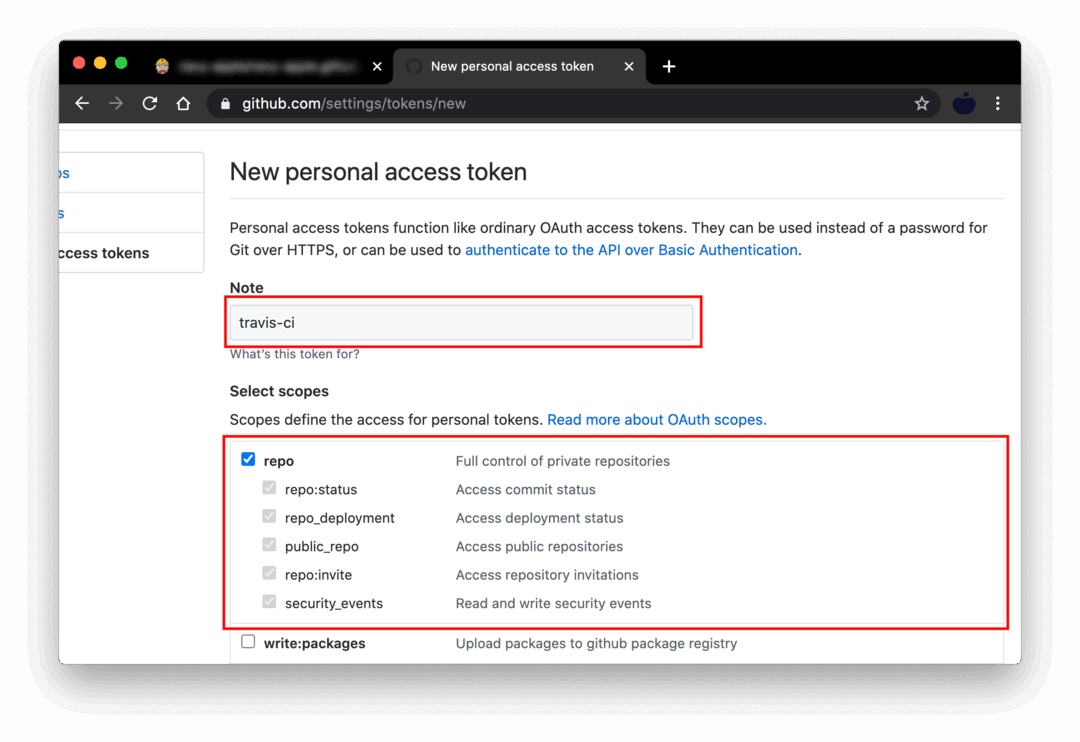Open the Basic Authentication link
The height and width of the screenshot is (742, 1080).
click(630, 249)
